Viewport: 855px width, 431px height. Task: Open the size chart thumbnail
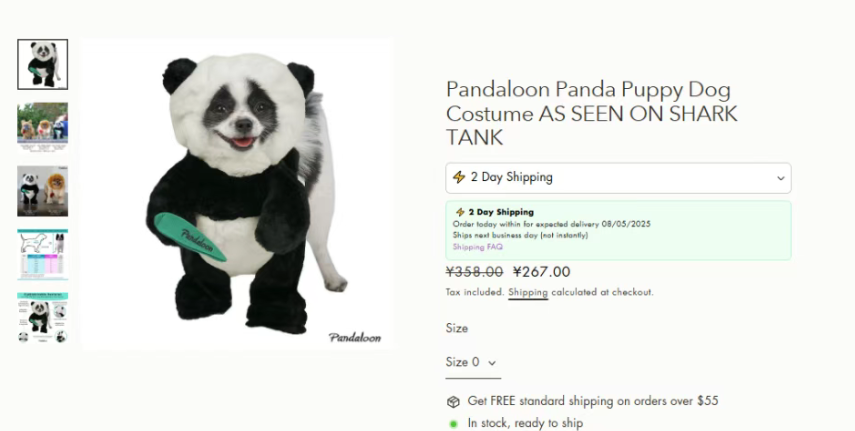pyautogui.click(x=43, y=254)
